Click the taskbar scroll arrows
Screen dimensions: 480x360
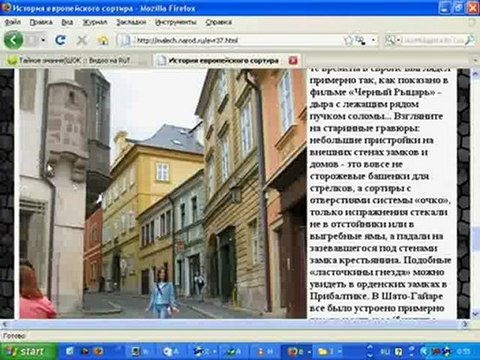pos(370,351)
